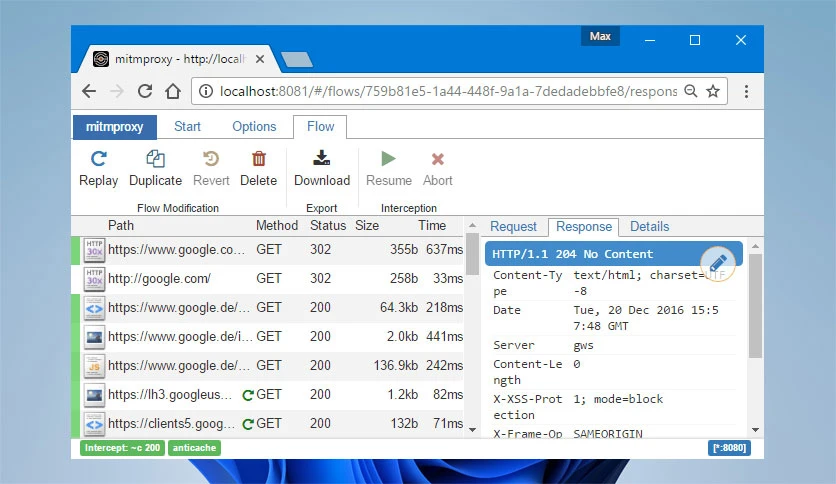Click the Max profile button in title bar
836x484 pixels.
[x=600, y=36]
